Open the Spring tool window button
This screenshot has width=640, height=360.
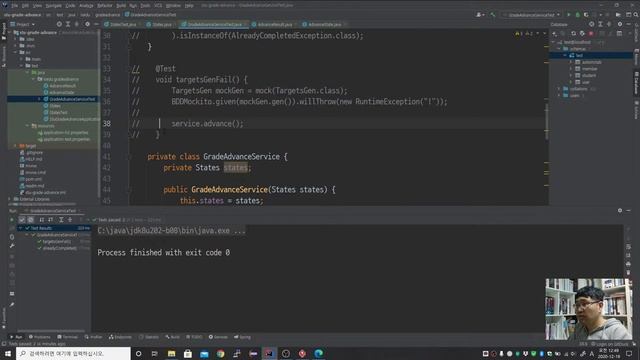click(x=242, y=337)
